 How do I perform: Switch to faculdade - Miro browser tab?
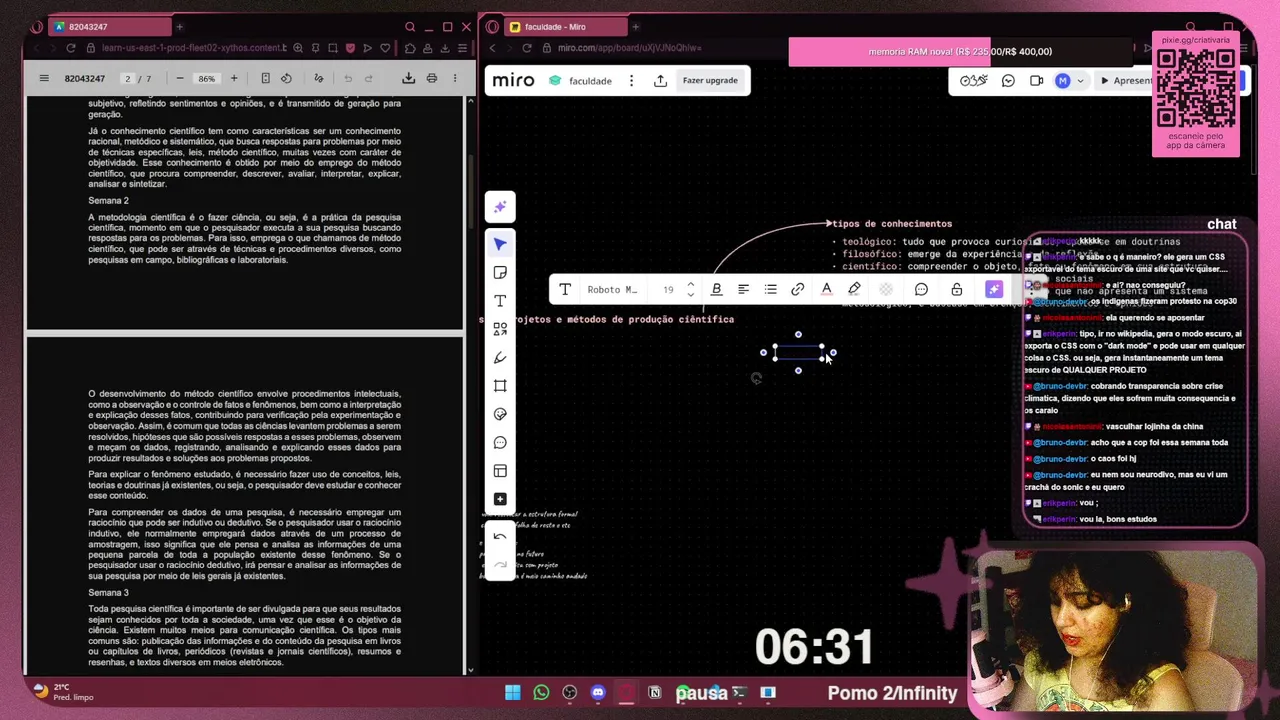(565, 27)
